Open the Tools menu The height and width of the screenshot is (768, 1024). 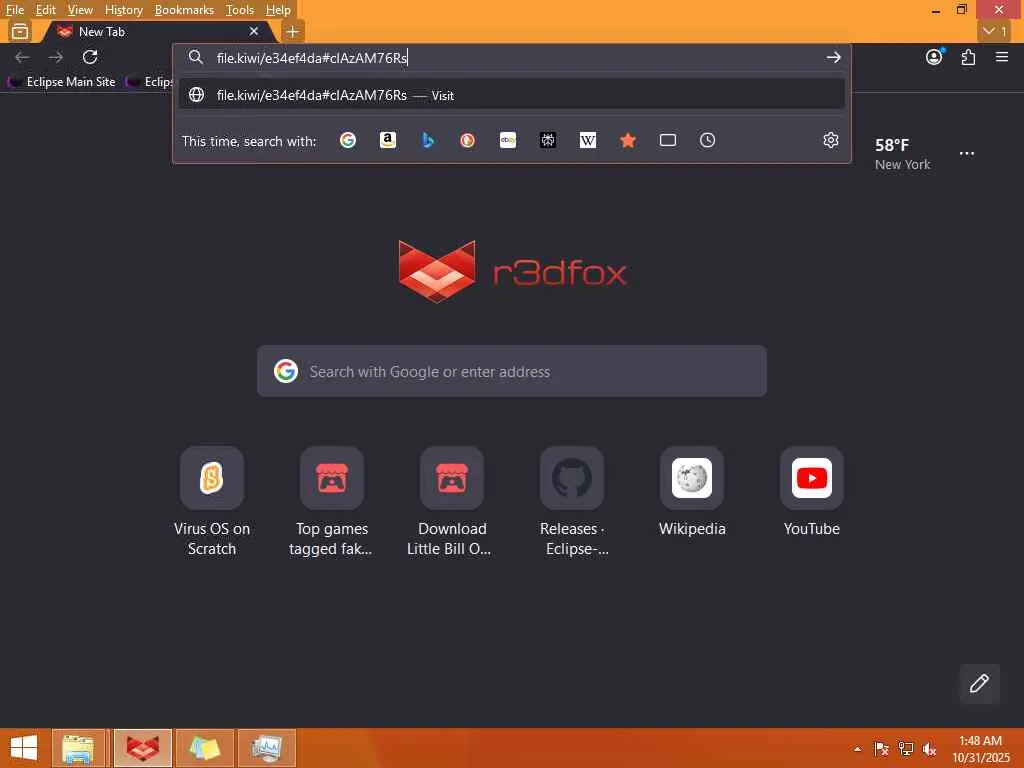click(x=240, y=10)
